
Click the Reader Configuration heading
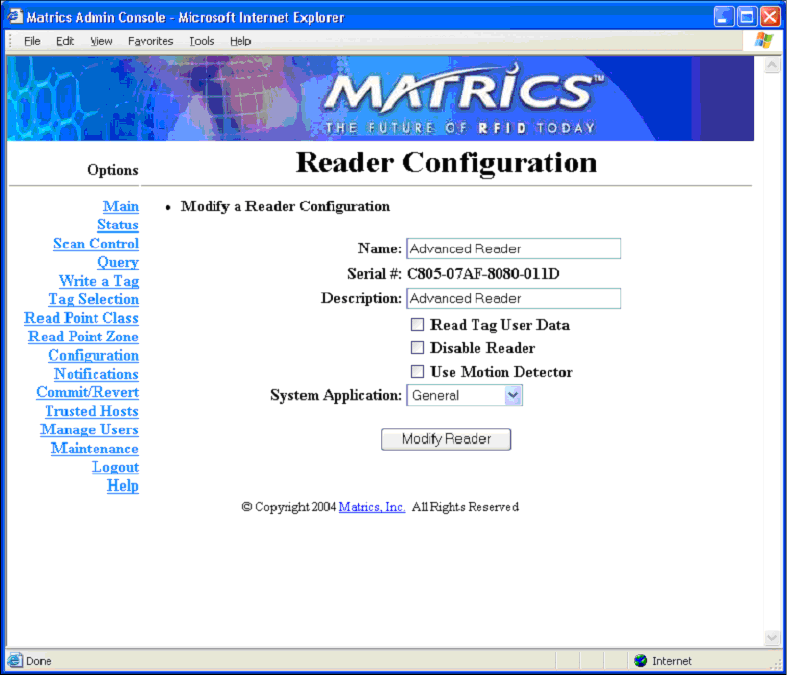coord(446,163)
